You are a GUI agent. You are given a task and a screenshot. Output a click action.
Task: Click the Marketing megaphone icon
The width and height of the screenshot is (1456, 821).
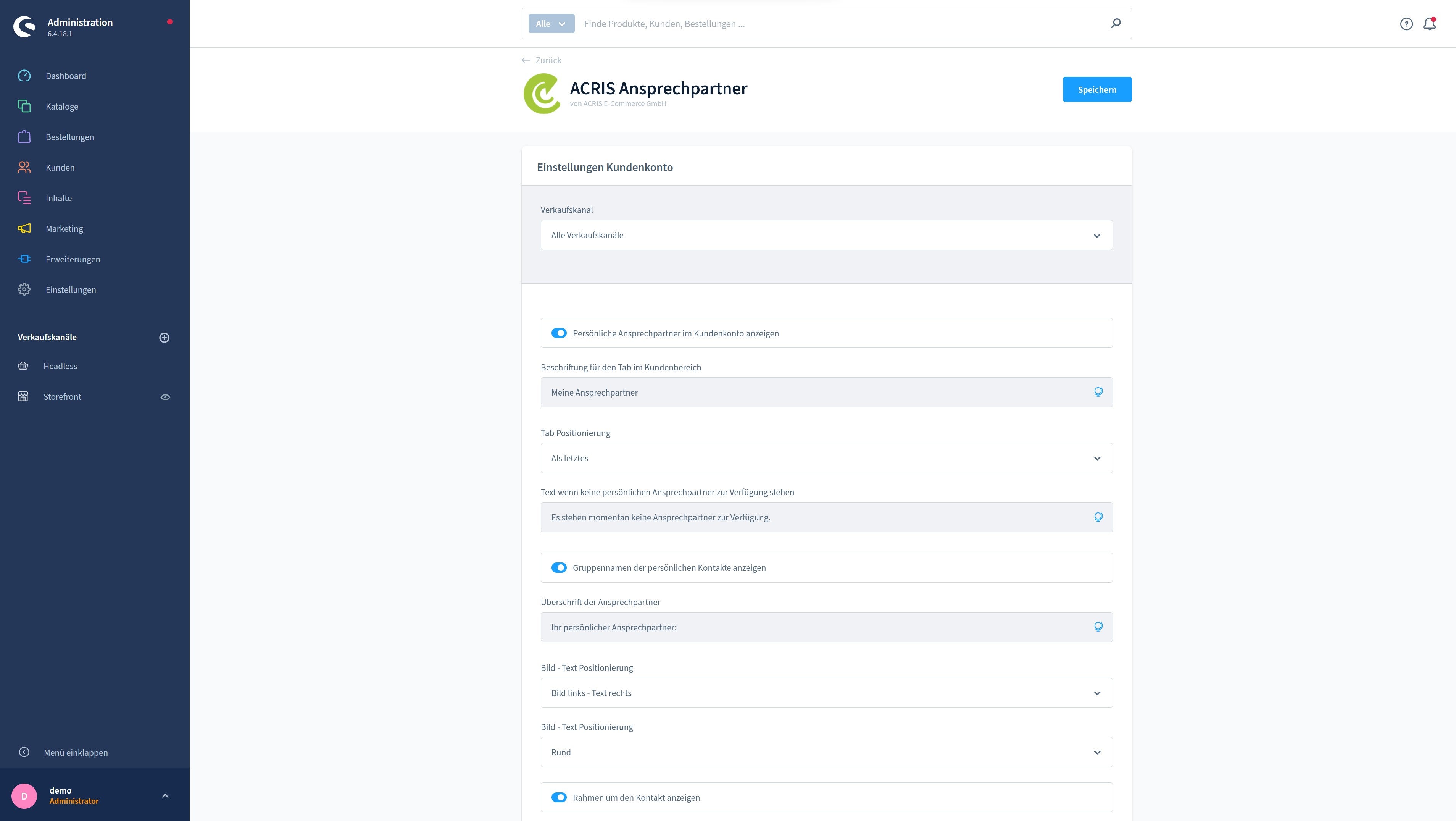(24, 228)
